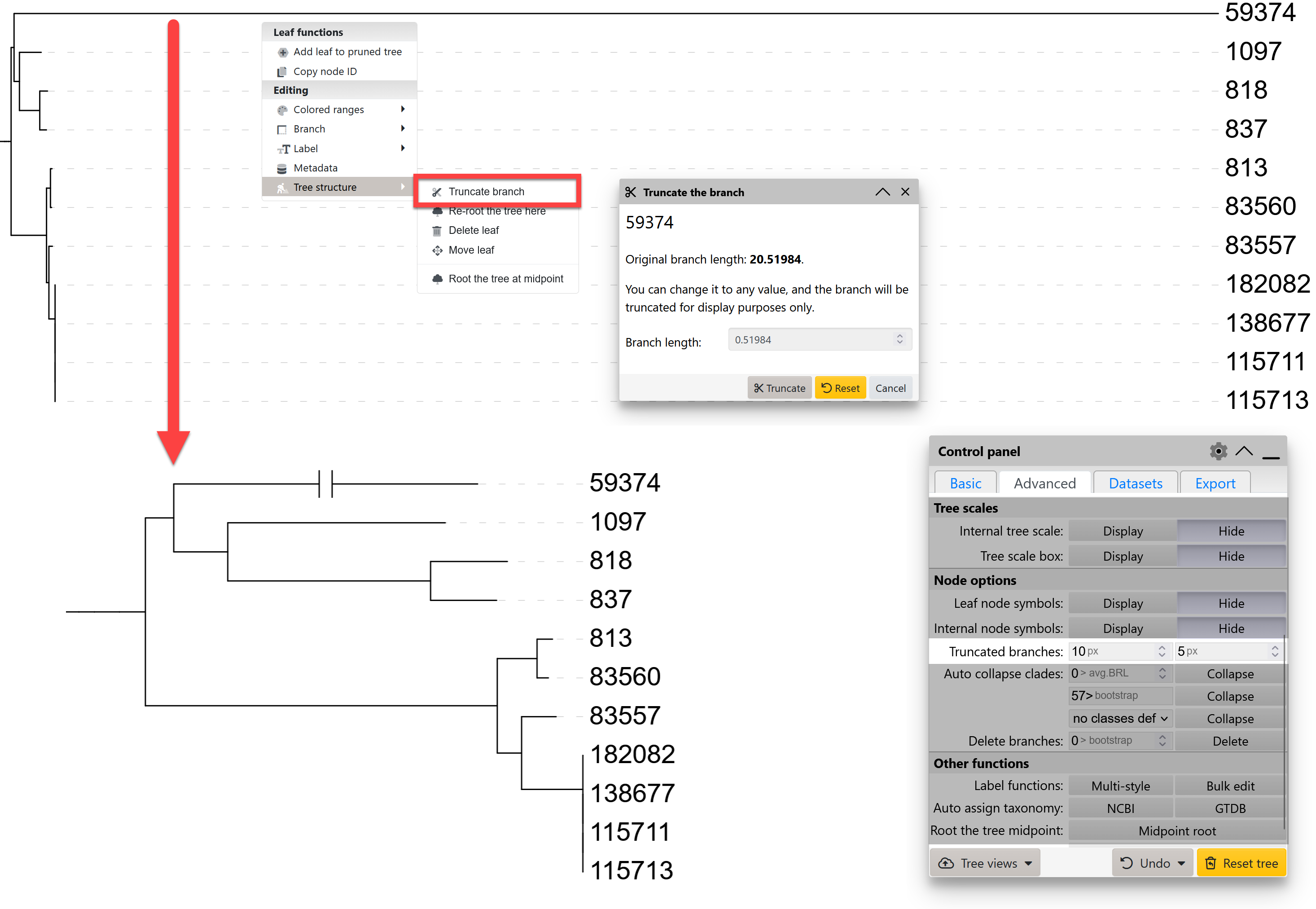
Task: Collapse the Truncate the branch dialog
Action: [882, 192]
